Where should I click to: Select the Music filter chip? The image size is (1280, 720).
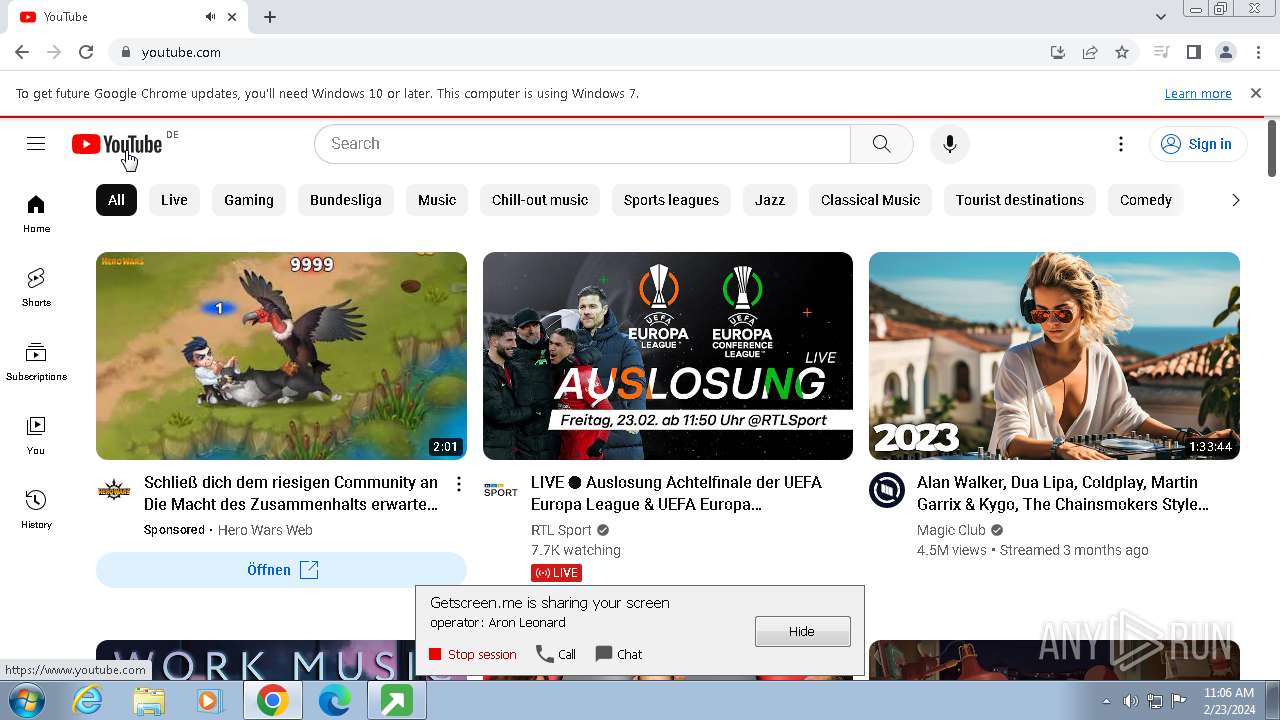[x=437, y=200]
